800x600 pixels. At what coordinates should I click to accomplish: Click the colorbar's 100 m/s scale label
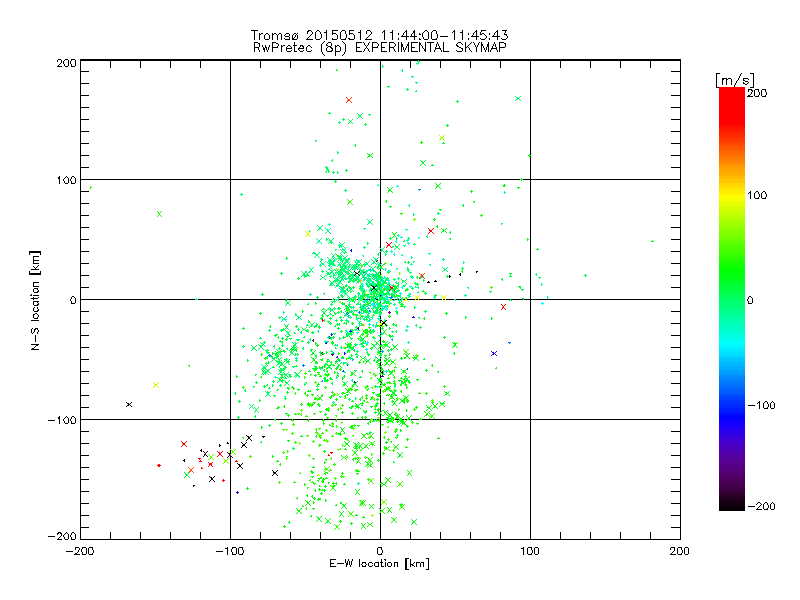pyautogui.click(x=757, y=195)
